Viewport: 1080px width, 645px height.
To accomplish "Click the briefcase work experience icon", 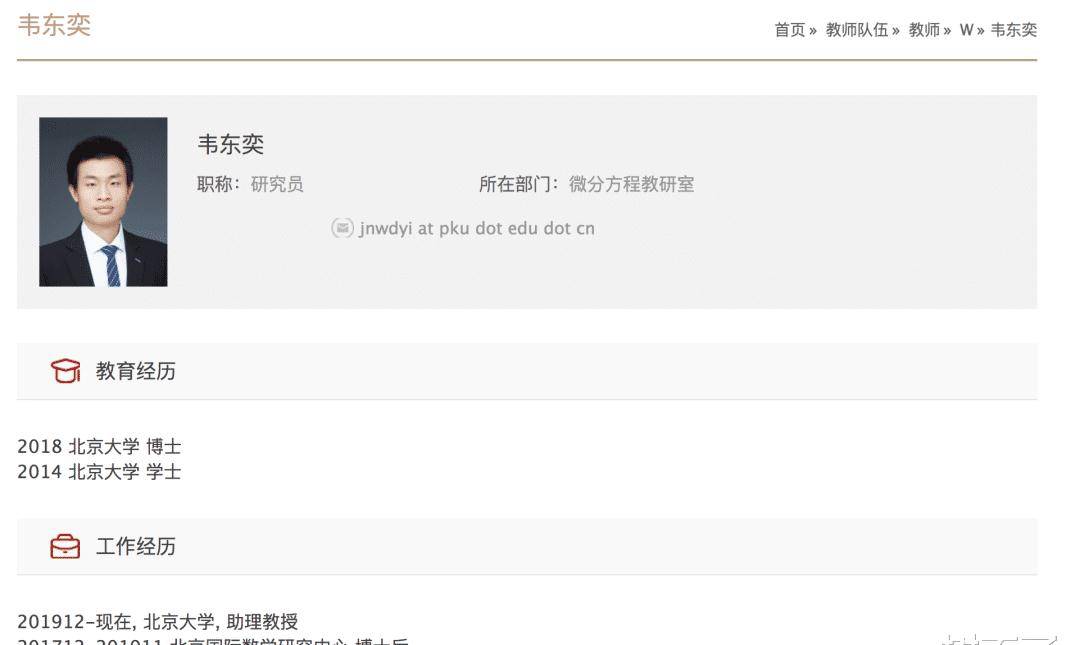I will [x=65, y=546].
